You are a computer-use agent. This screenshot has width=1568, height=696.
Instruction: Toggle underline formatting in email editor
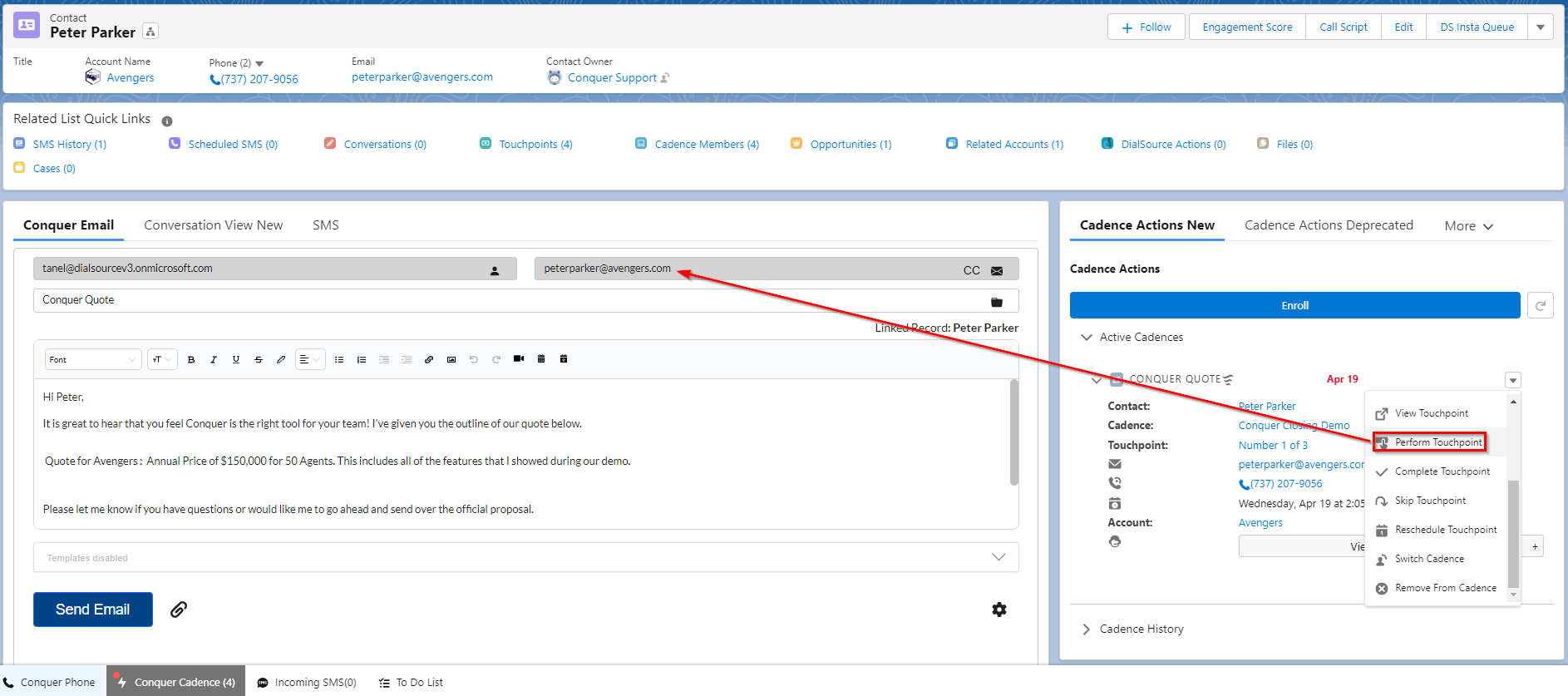tap(236, 360)
